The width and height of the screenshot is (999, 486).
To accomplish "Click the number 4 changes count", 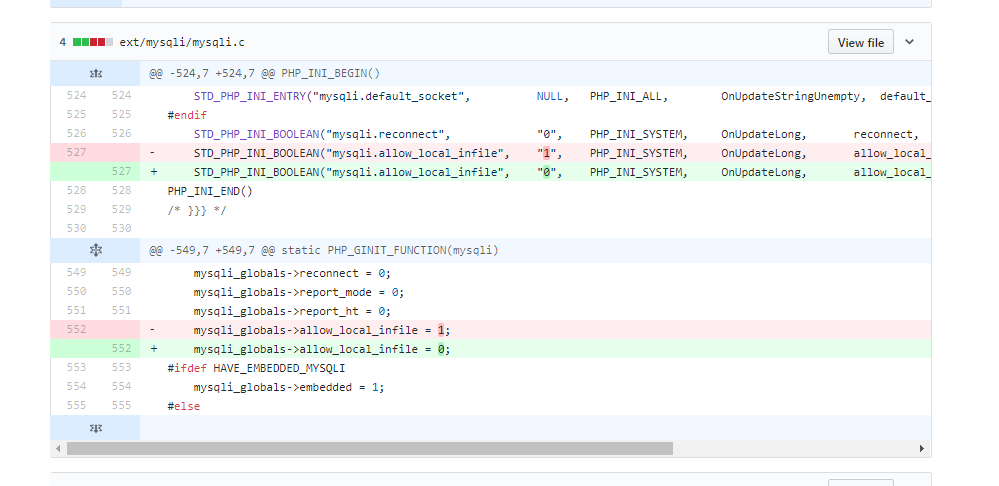I will [62, 42].
